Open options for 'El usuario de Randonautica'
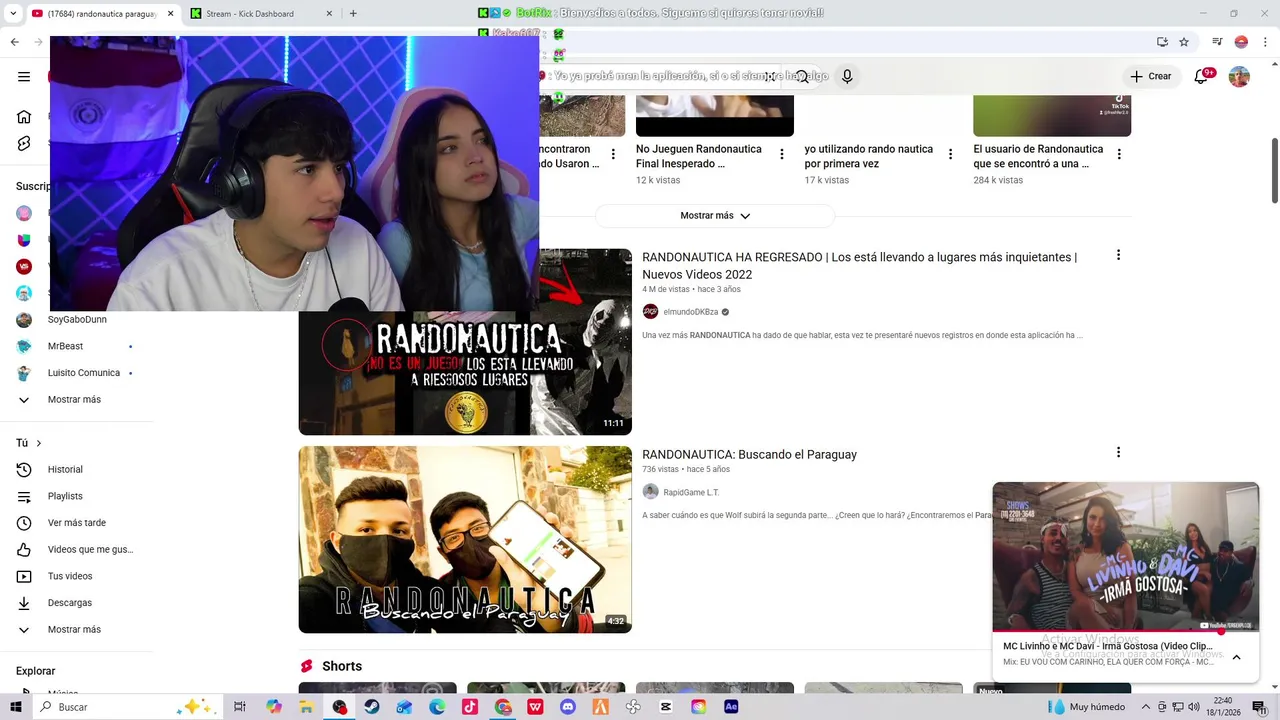The width and height of the screenshot is (1280, 720). pyautogui.click(x=1119, y=154)
